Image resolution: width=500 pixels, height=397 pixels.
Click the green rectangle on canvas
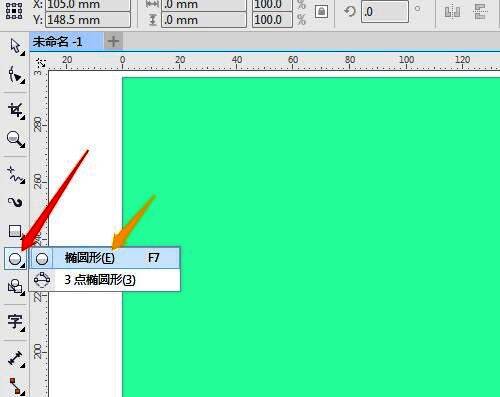point(311,237)
